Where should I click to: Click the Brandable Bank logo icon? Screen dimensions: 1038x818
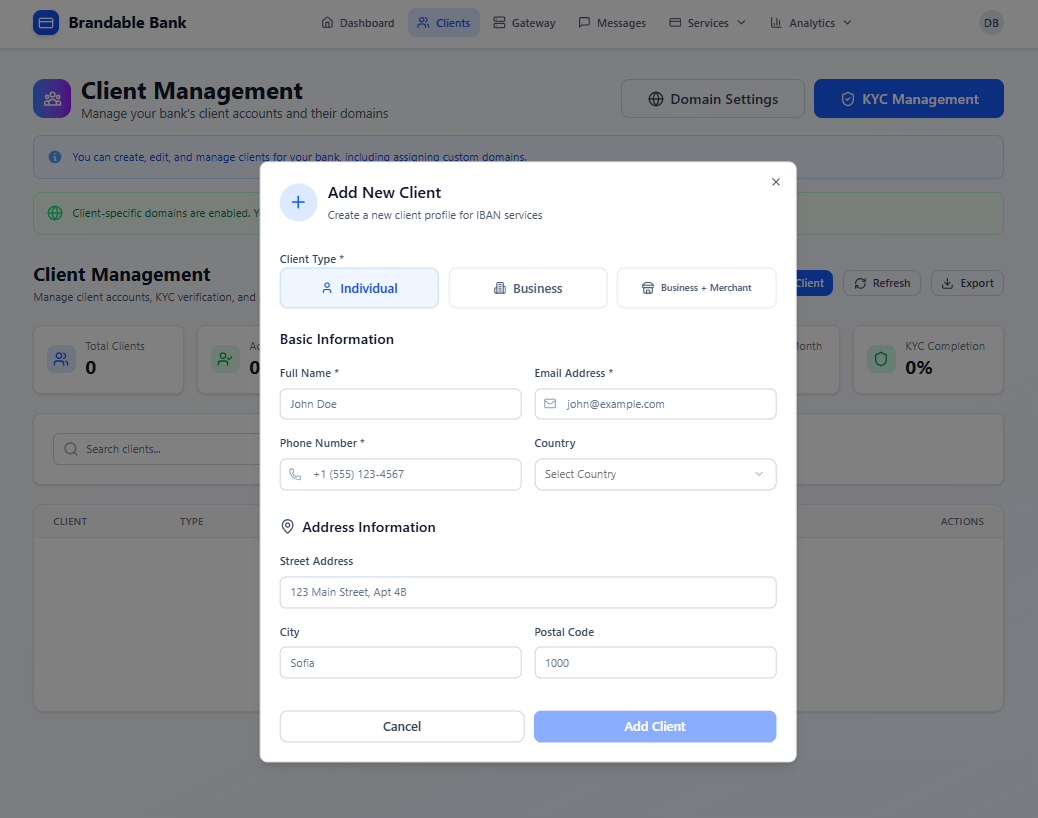click(x=46, y=22)
